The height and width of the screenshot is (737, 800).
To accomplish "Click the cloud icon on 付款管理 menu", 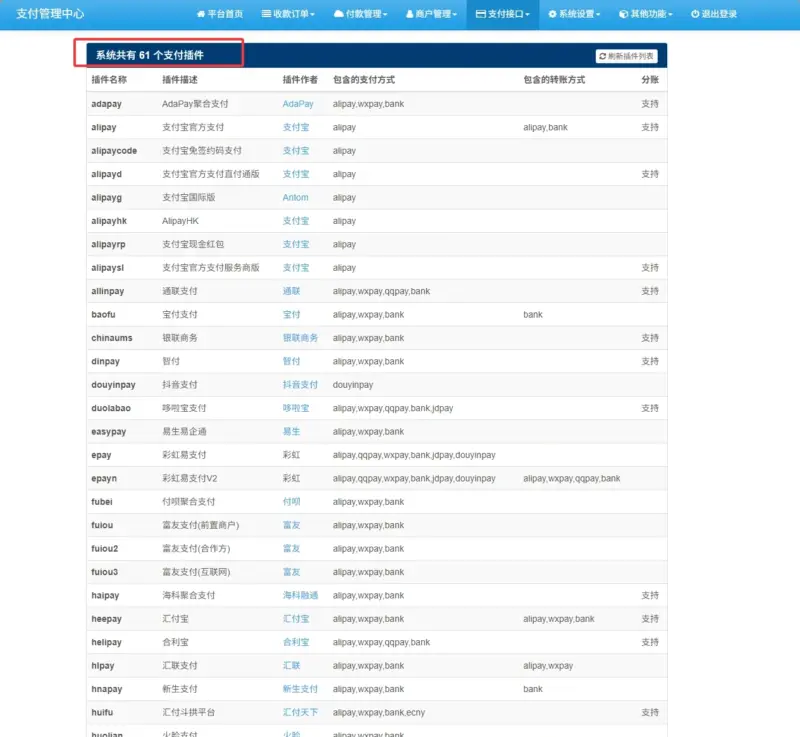I will tap(340, 15).
